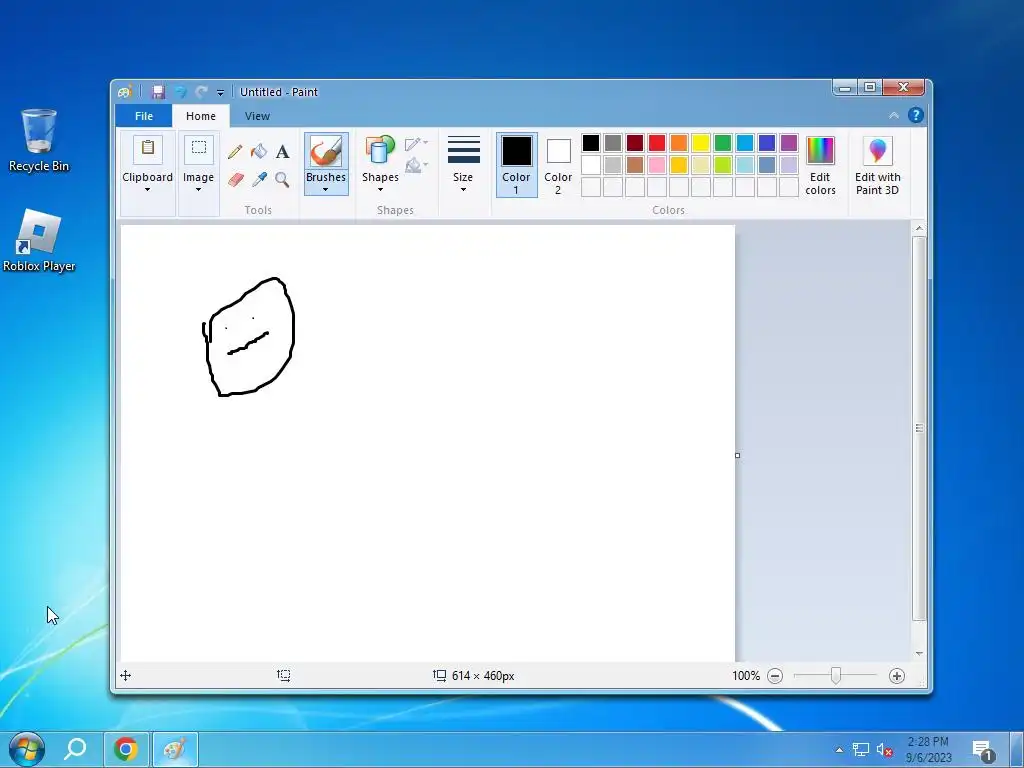Image resolution: width=1024 pixels, height=768 pixels.
Task: Show hidden tray icons arrow
Action: click(839, 750)
